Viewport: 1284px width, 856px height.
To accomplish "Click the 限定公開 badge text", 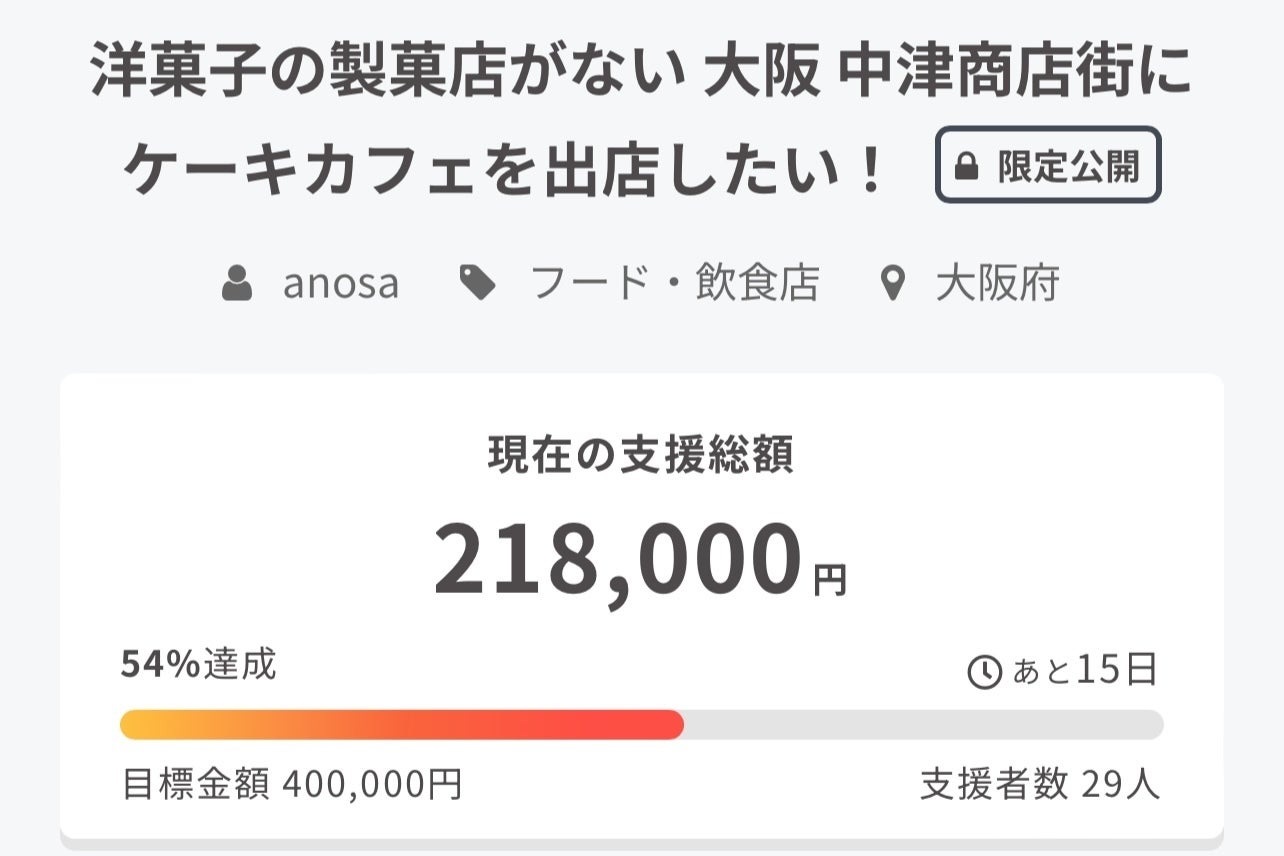I will (1068, 167).
